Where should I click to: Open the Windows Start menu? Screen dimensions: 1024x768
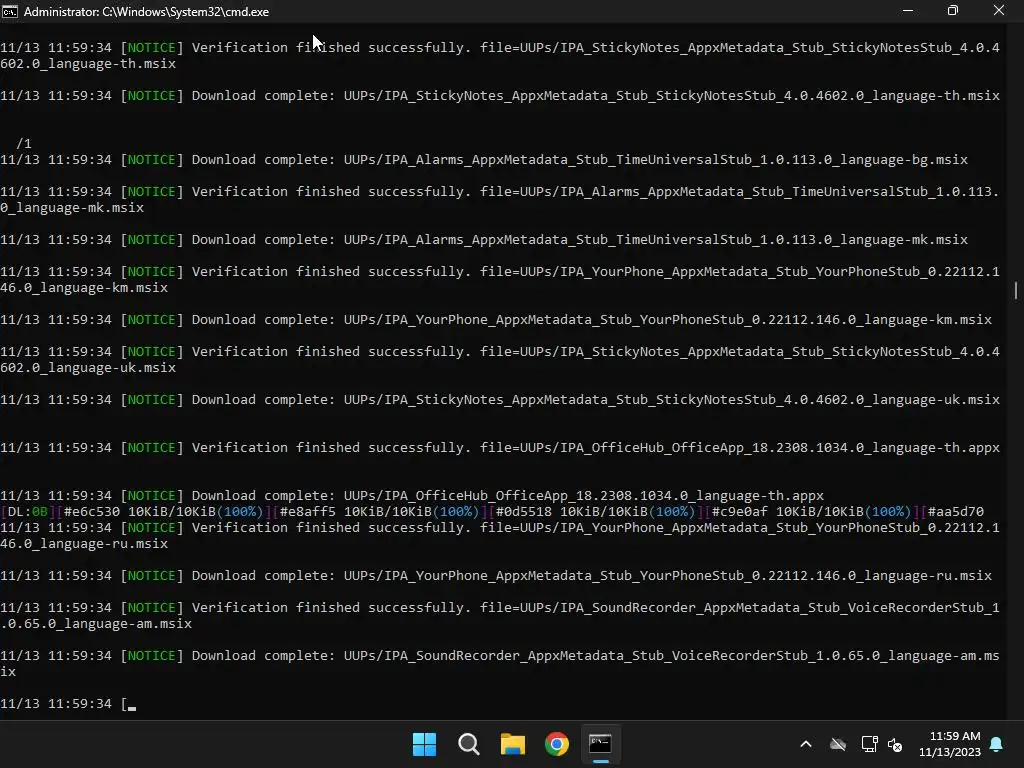(424, 744)
